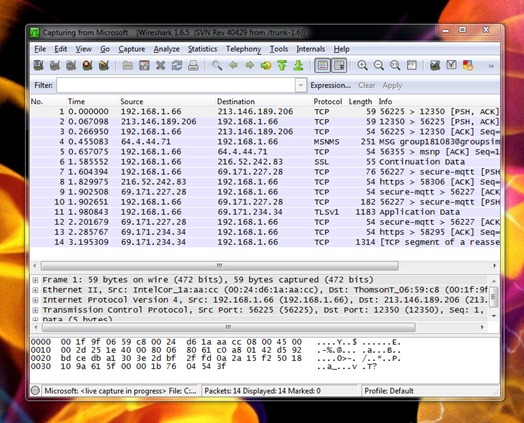Viewport: 524px width, 423px height.
Task: Open the filter Expression builder
Action: (x=331, y=86)
